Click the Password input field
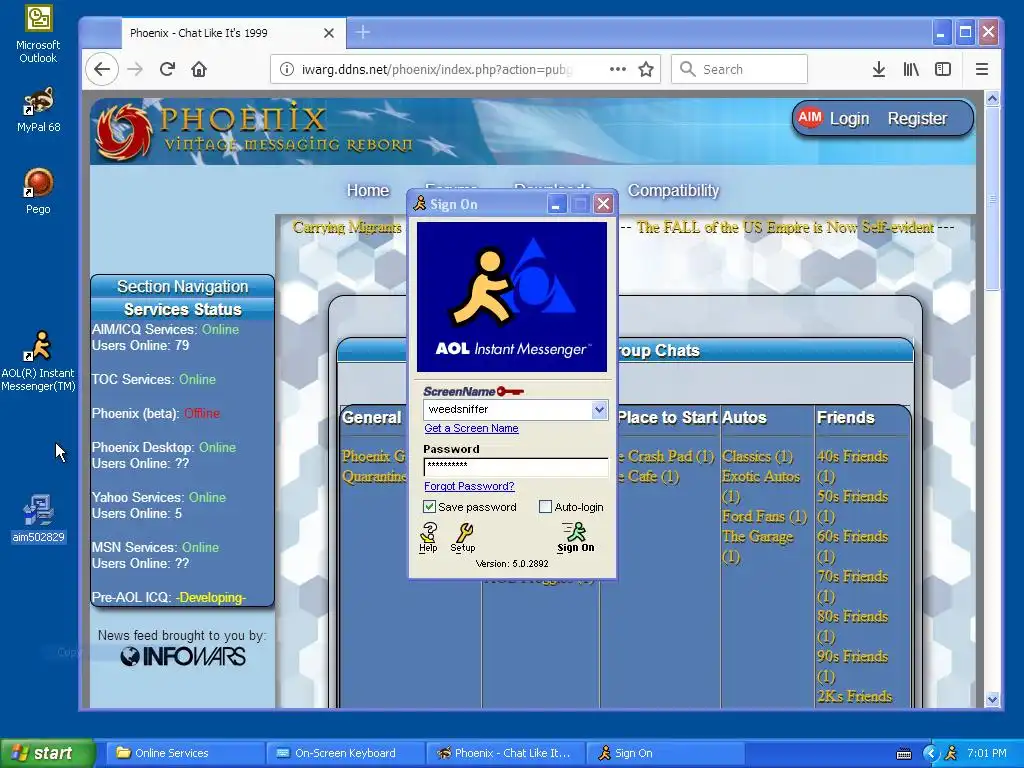 [x=516, y=466]
